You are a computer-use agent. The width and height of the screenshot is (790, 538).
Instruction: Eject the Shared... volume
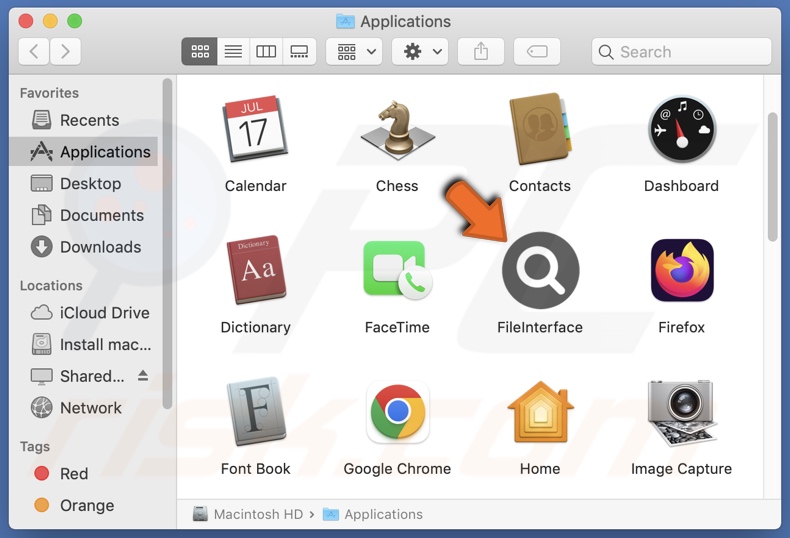[x=143, y=375]
